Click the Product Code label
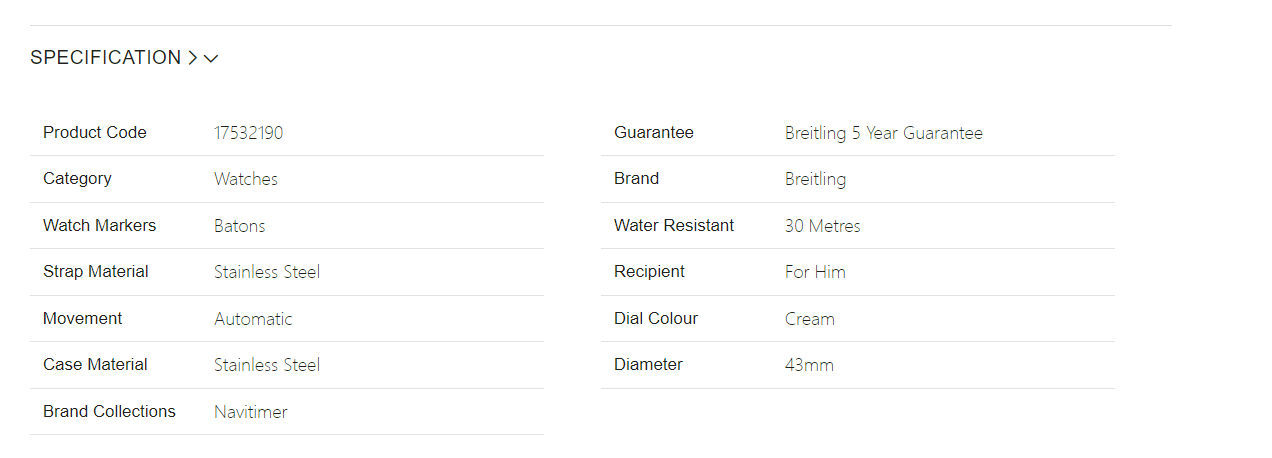 pos(95,133)
